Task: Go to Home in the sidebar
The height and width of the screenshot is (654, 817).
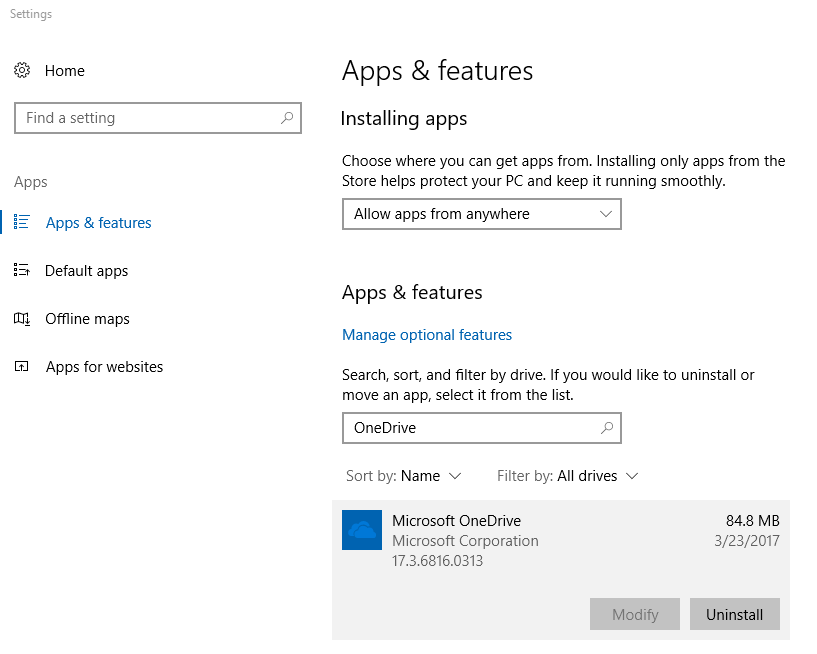Action: pos(65,71)
